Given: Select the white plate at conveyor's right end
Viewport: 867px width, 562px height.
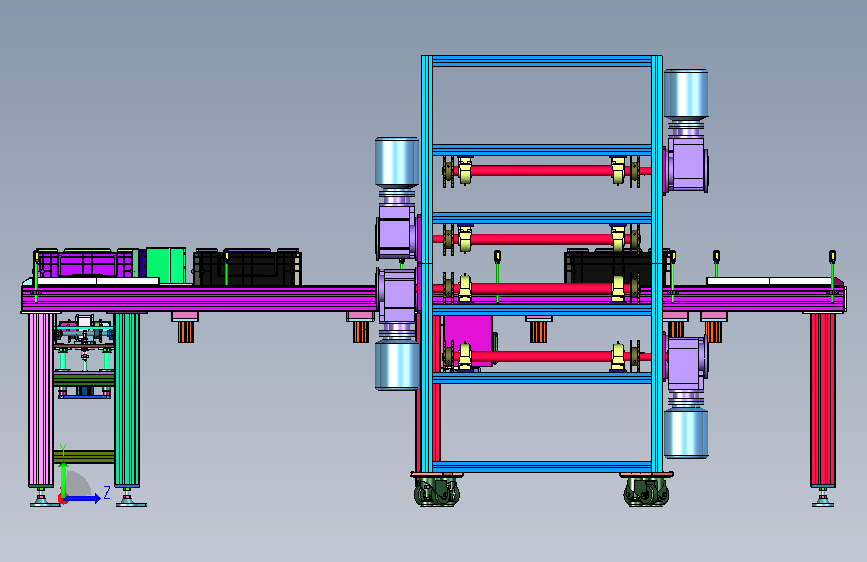Looking at the screenshot, I should click(770, 281).
